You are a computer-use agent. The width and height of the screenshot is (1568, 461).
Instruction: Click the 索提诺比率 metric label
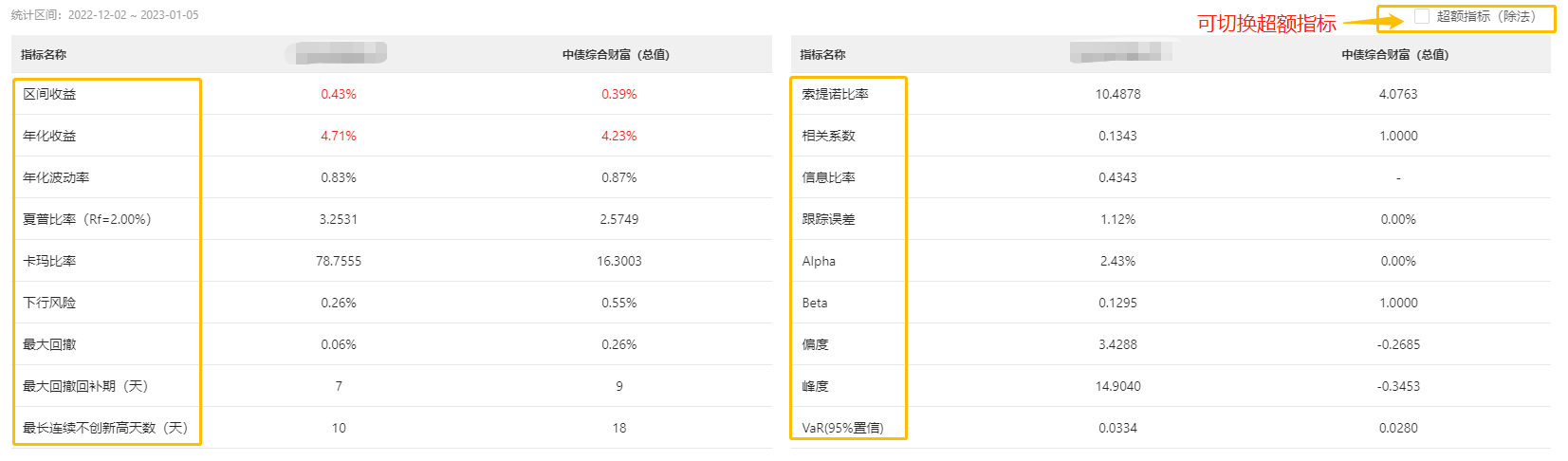(835, 94)
